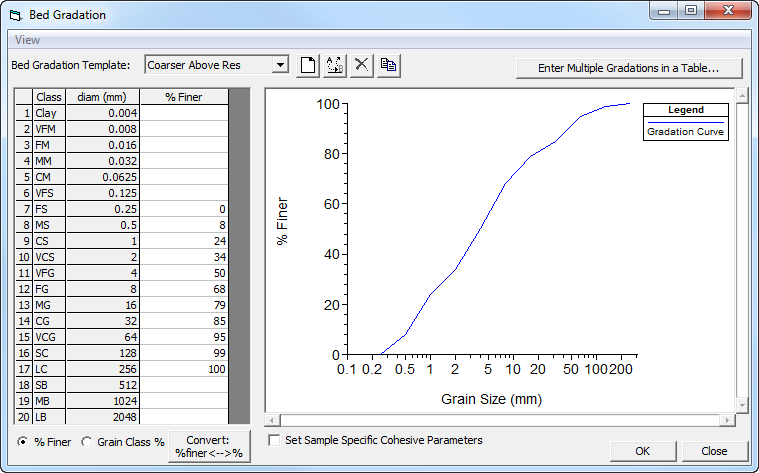759x473 pixels.
Task: Click the Class column header
Action: [49, 97]
